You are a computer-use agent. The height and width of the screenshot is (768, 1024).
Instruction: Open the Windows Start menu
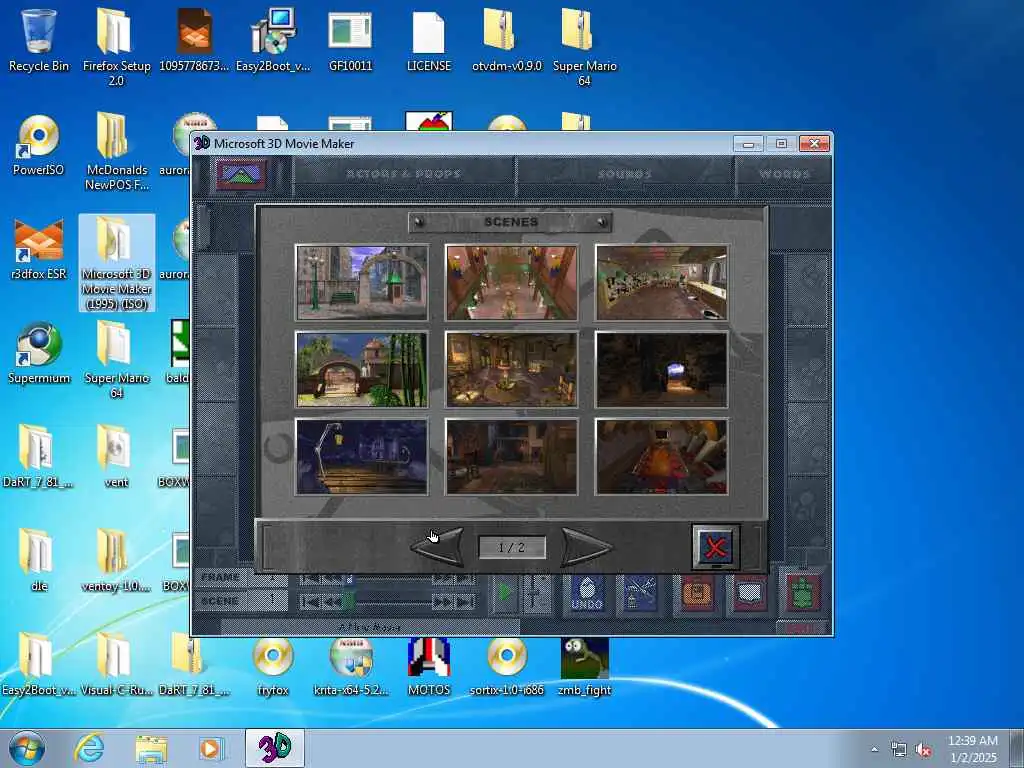(x=27, y=748)
